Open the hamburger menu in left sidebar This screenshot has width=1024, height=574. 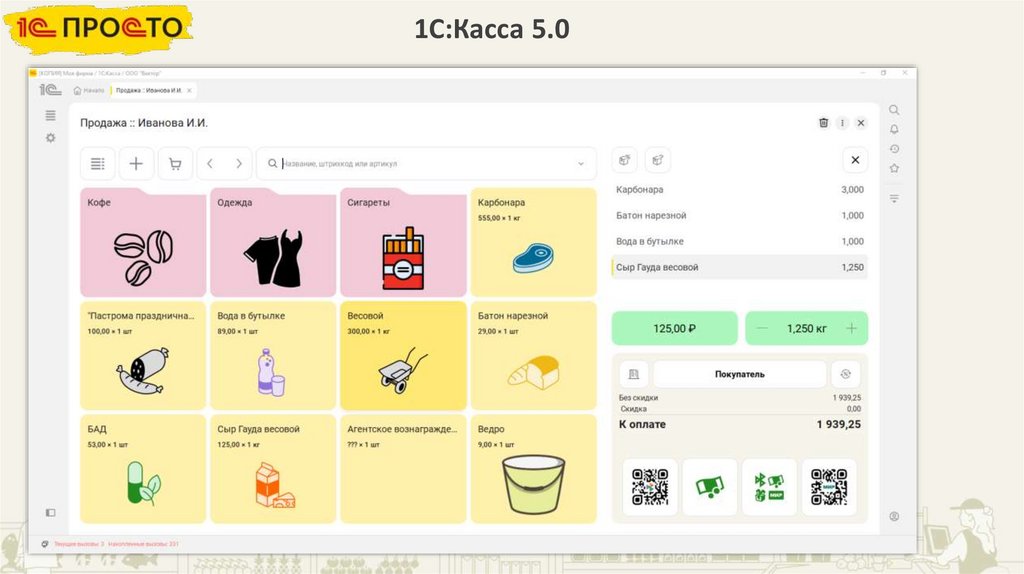(50, 116)
